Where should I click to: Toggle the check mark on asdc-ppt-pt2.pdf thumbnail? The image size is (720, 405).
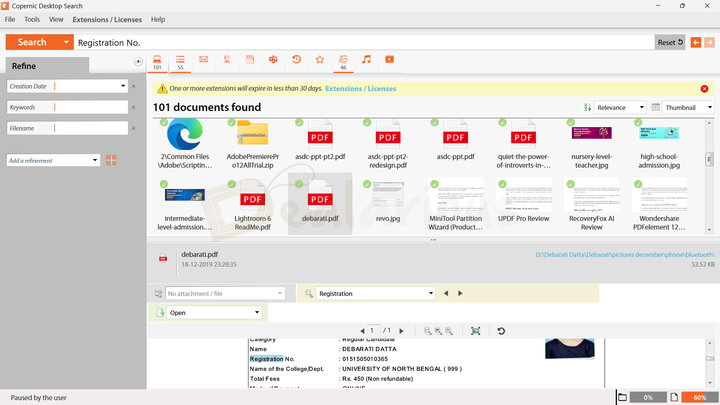click(299, 122)
